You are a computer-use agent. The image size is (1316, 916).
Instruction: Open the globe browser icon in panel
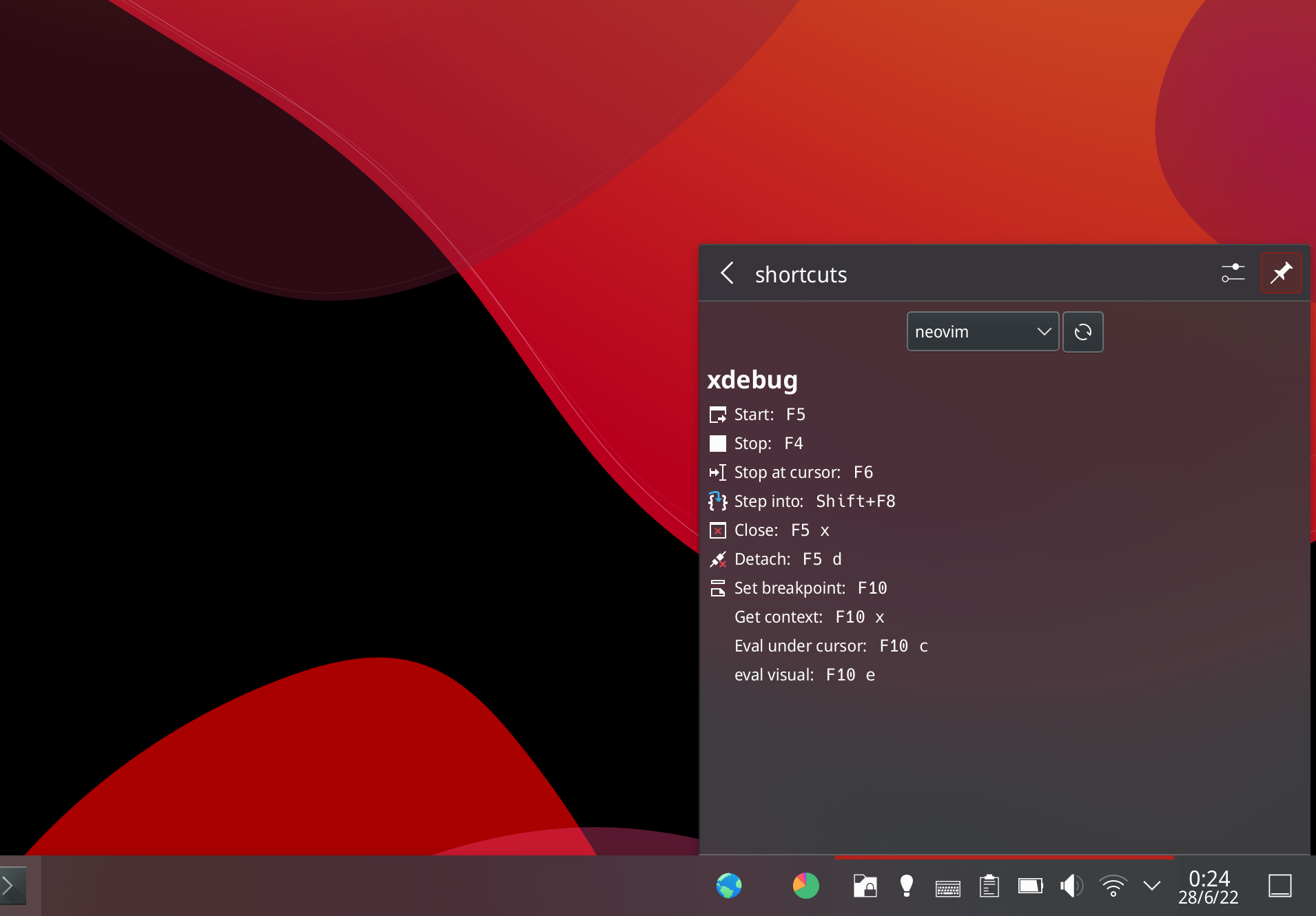click(729, 886)
